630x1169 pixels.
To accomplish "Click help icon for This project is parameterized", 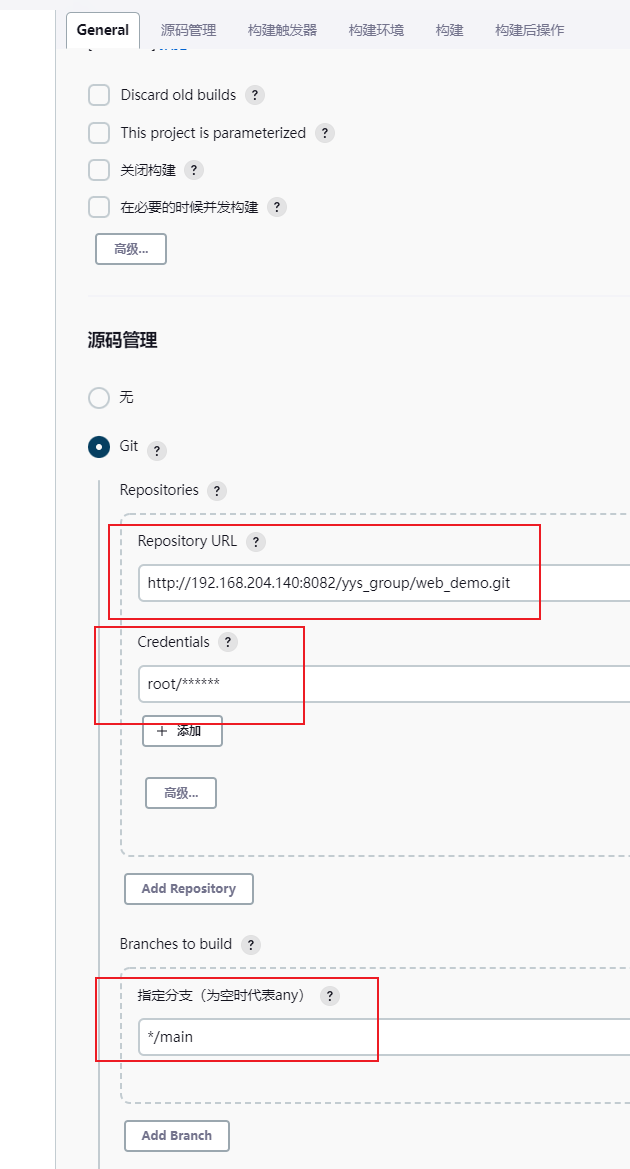I will pyautogui.click(x=324, y=133).
